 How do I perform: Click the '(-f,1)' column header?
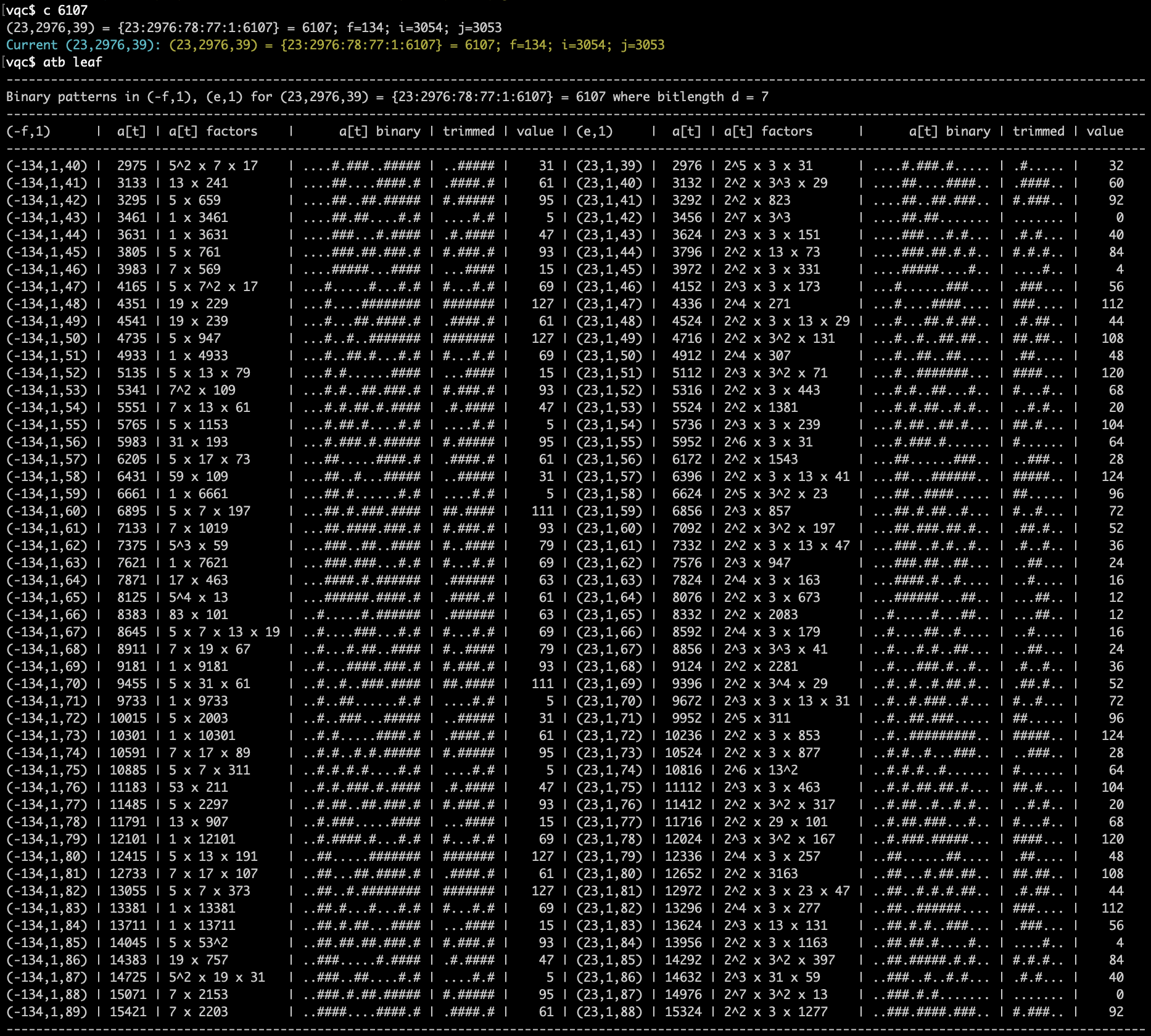[28, 131]
